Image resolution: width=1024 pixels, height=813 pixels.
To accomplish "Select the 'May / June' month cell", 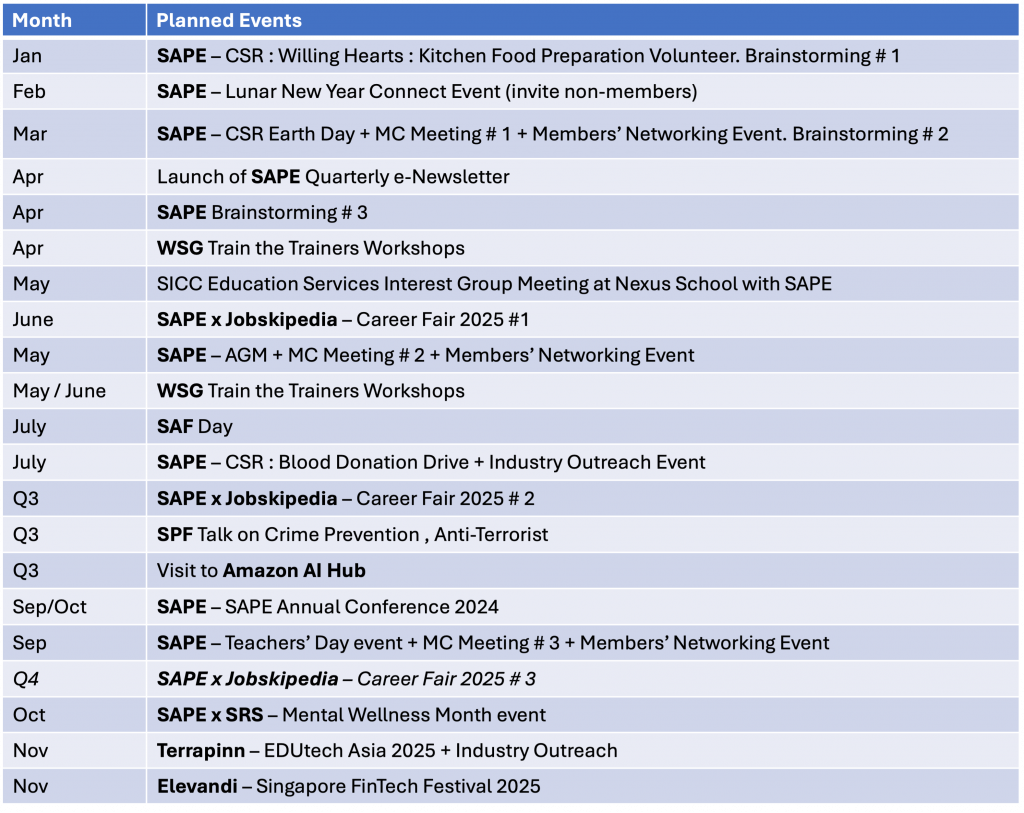I will coord(74,391).
